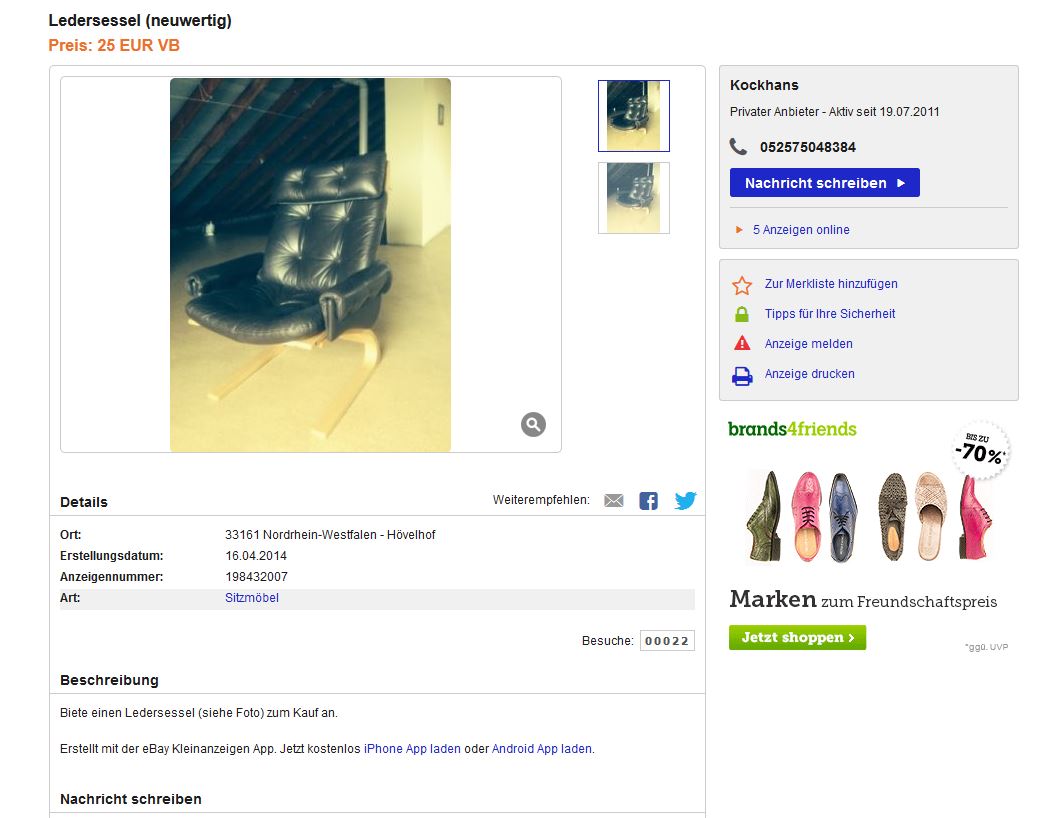Click the magnifier zoom icon on photo
Screen dimensions: 1059x818
(533, 424)
